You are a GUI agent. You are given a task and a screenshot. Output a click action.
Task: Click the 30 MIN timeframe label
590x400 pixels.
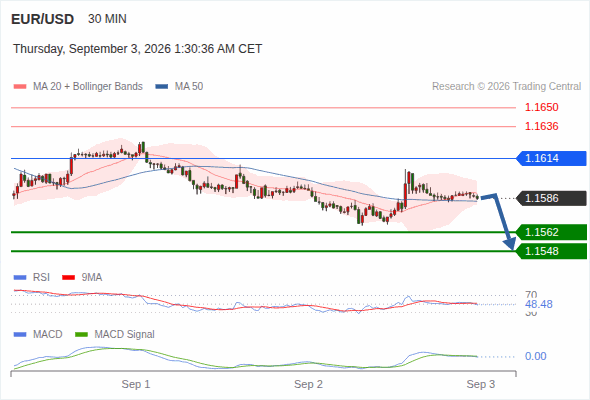[107, 19]
